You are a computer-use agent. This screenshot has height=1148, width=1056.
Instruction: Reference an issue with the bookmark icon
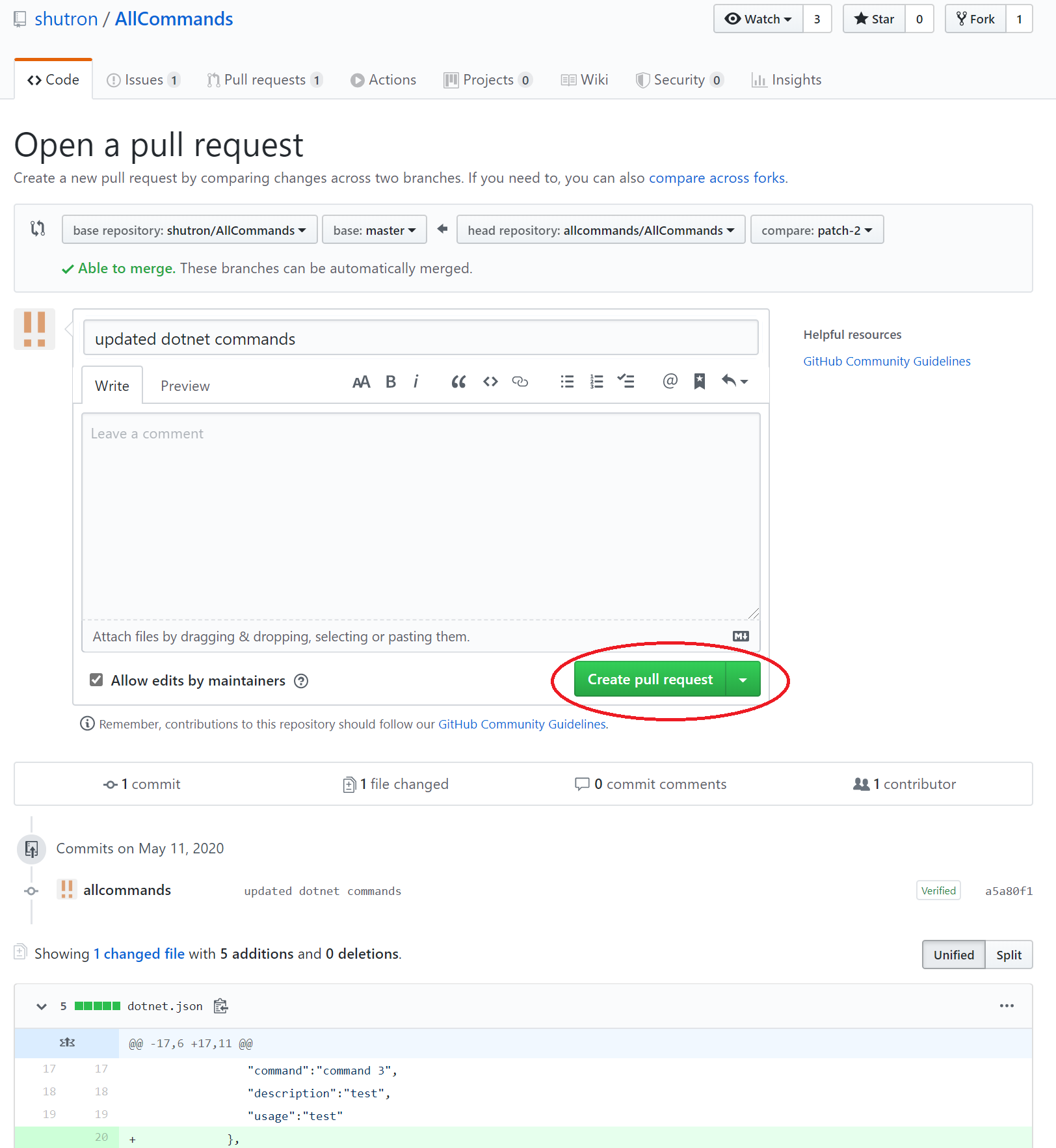coord(700,382)
